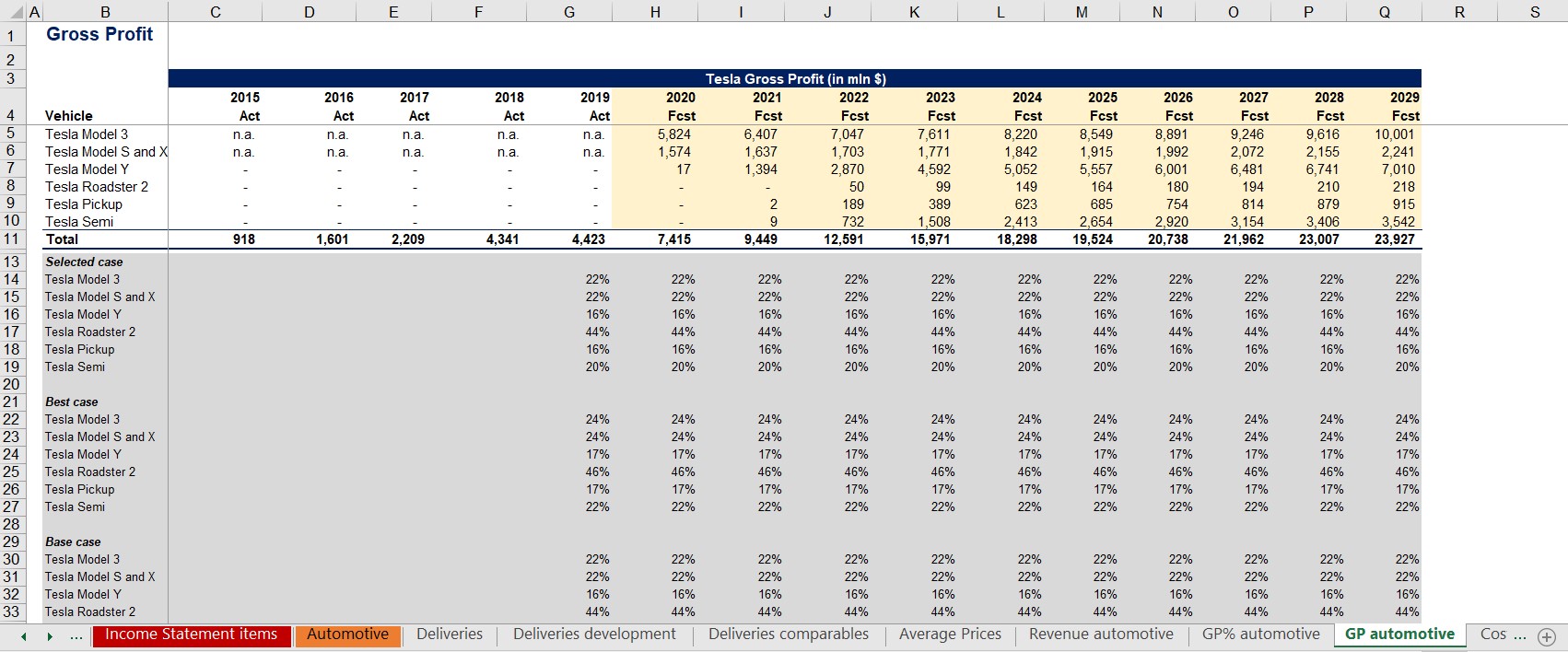Screen dimensions: 1568x652
Task: Select column Q header
Action: pos(1384,12)
